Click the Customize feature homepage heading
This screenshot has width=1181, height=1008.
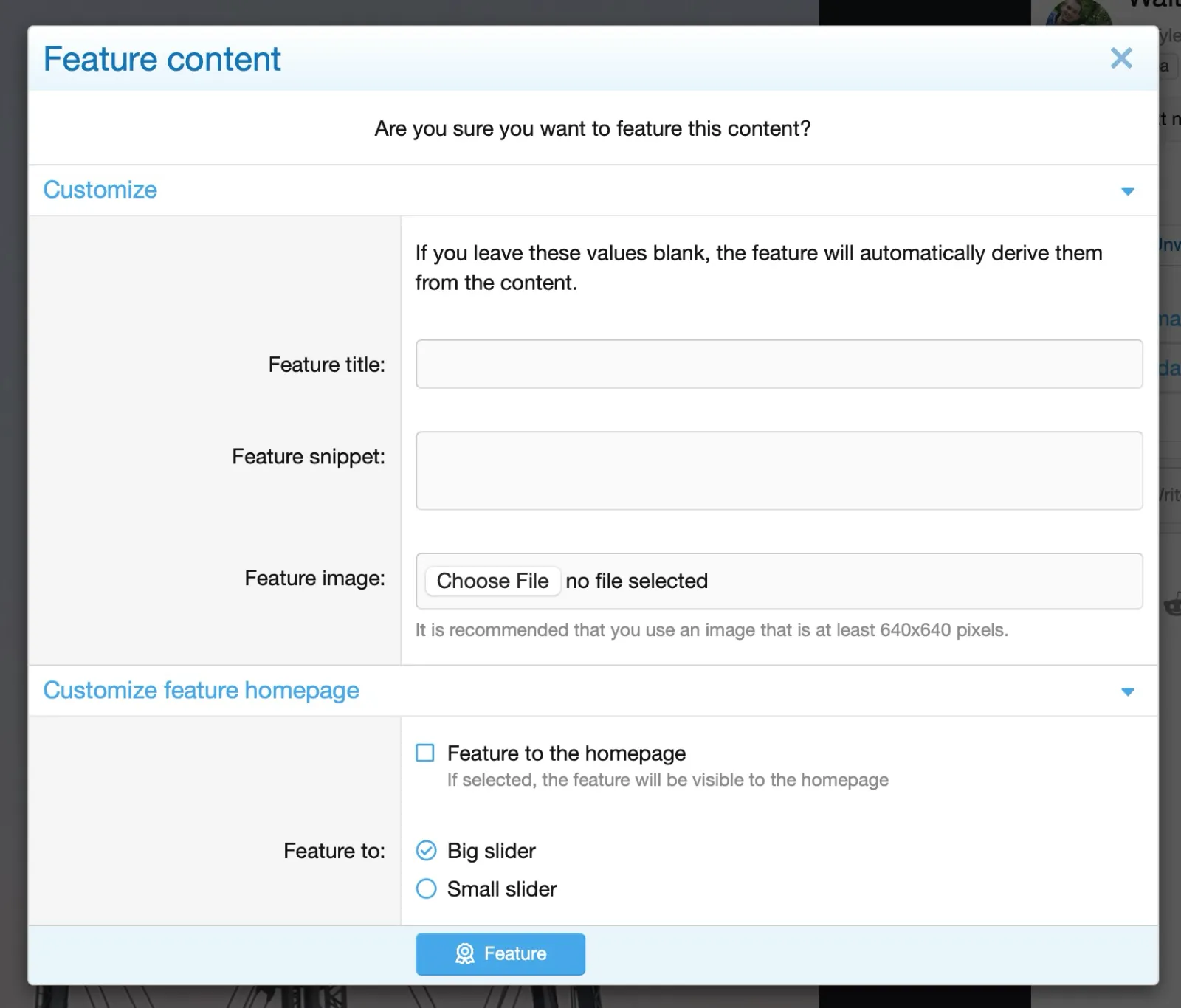click(x=201, y=690)
